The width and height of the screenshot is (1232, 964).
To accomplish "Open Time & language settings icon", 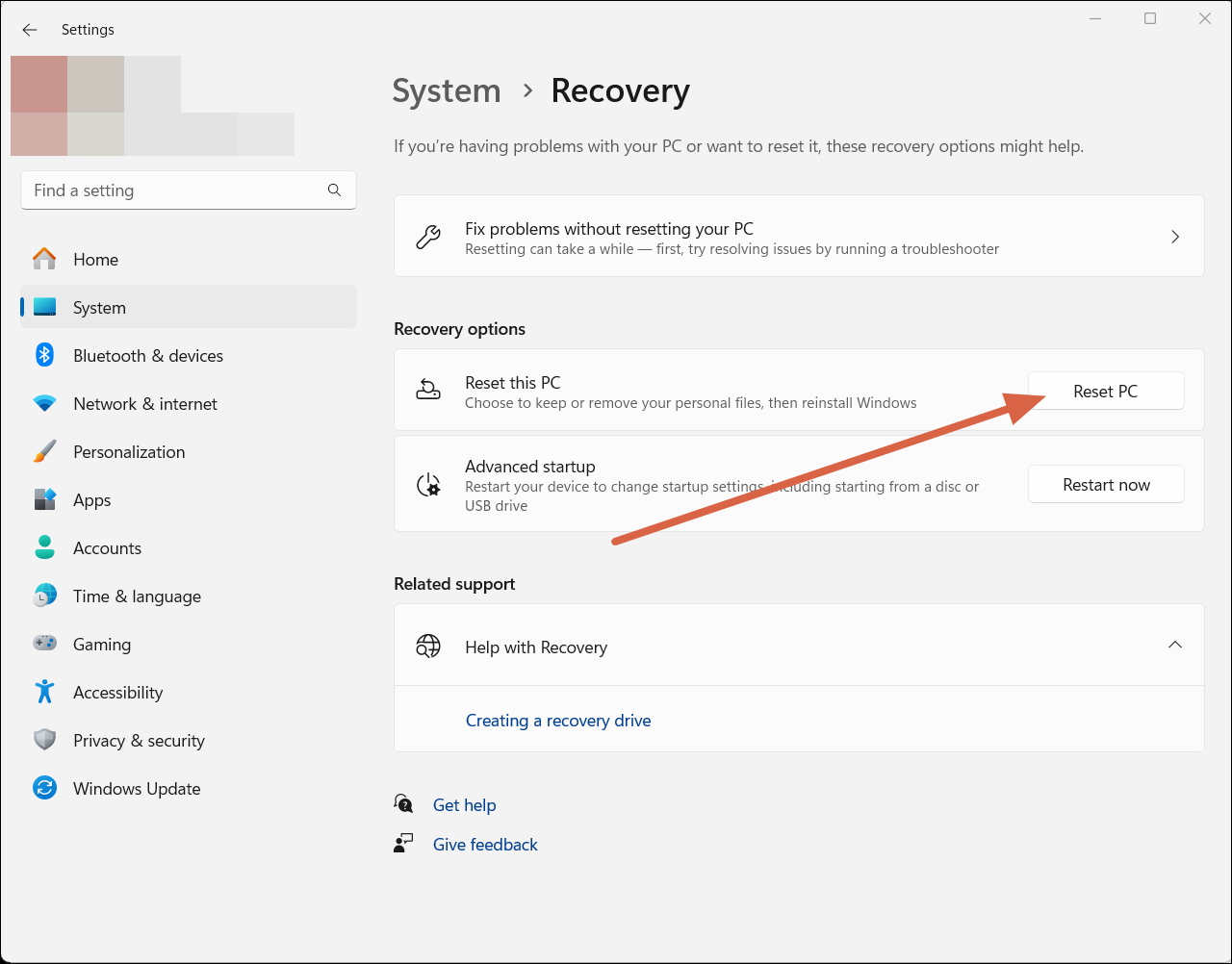I will pos(44,596).
